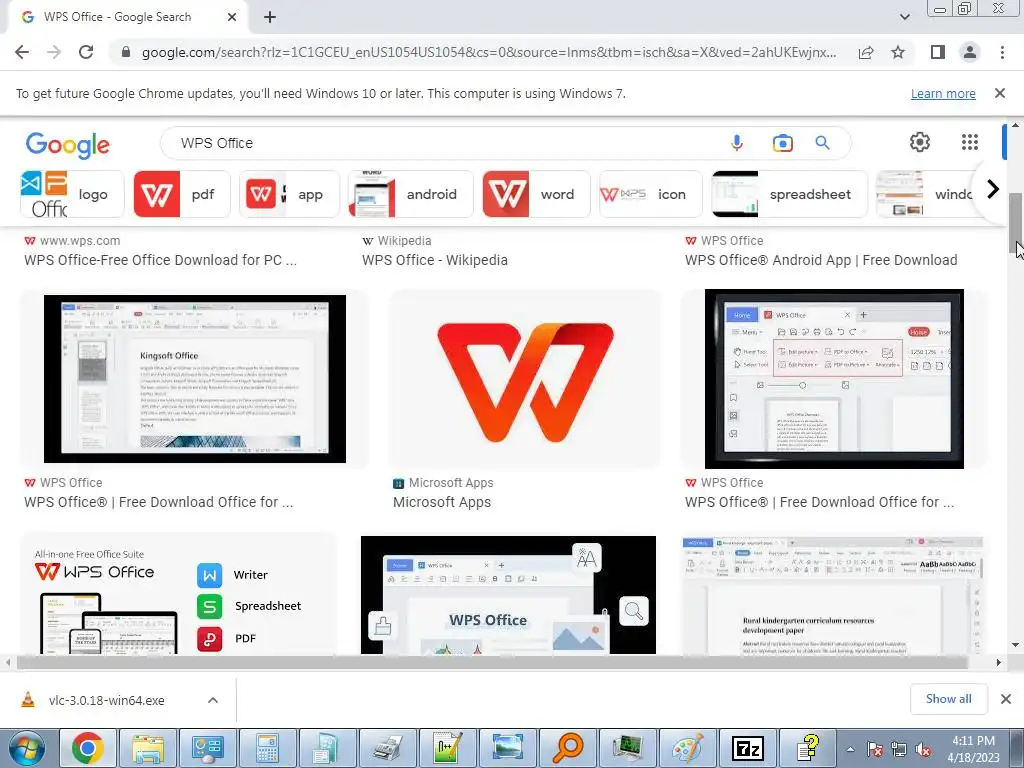Screen dimensions: 1024x768
Task: Open the downloaded vlc-3.0.18-win64.exe file
Action: pyautogui.click(x=106, y=700)
